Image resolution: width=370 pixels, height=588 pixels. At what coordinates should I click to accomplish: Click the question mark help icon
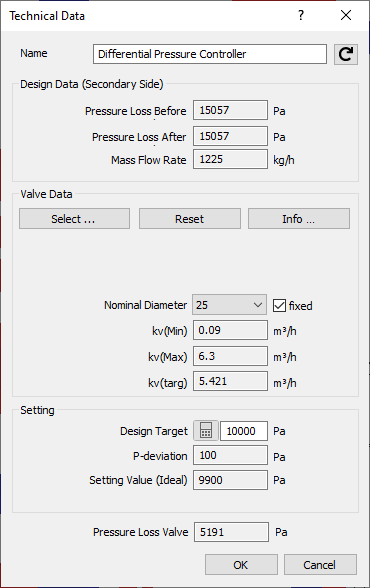(x=301, y=15)
